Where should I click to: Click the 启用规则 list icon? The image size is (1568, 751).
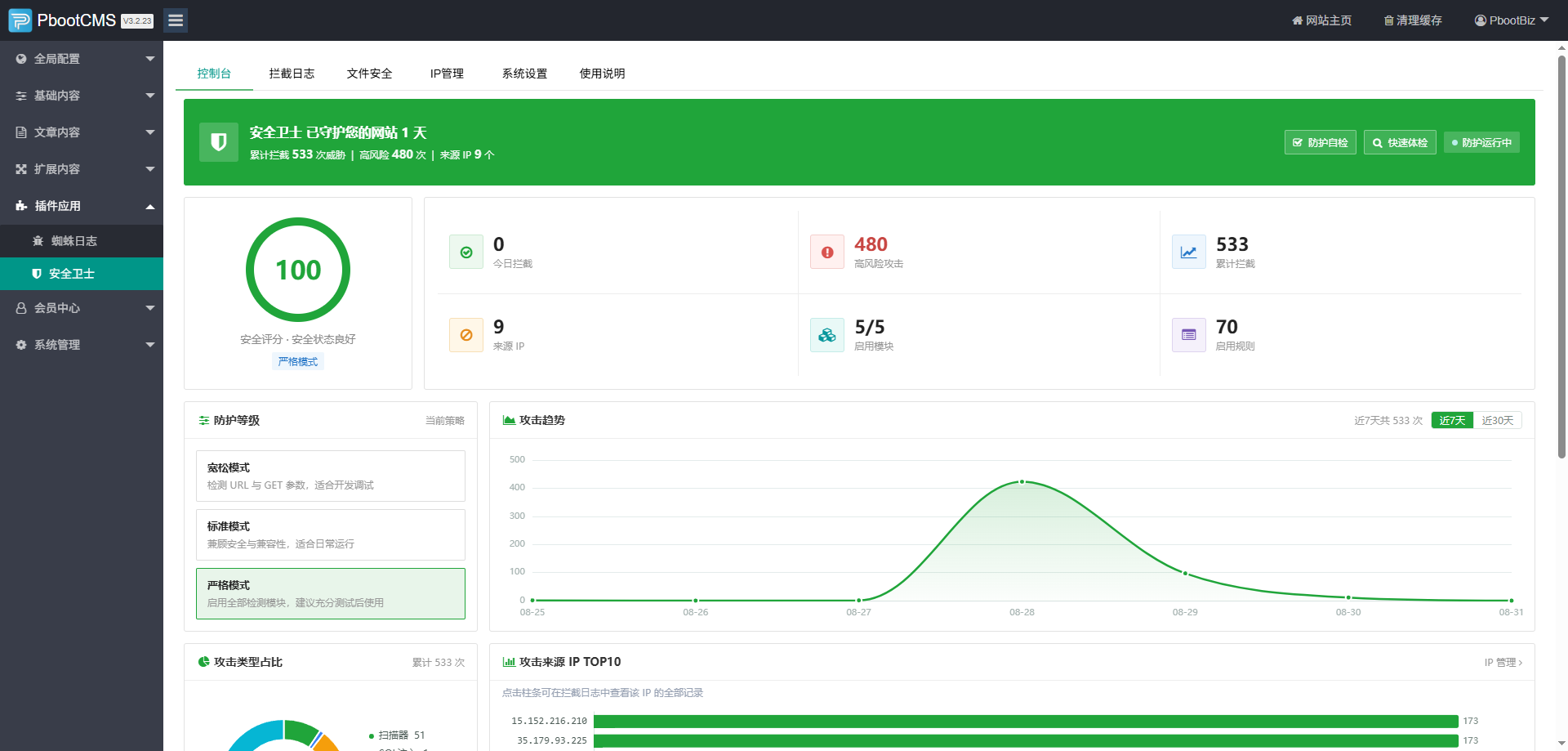[1189, 335]
